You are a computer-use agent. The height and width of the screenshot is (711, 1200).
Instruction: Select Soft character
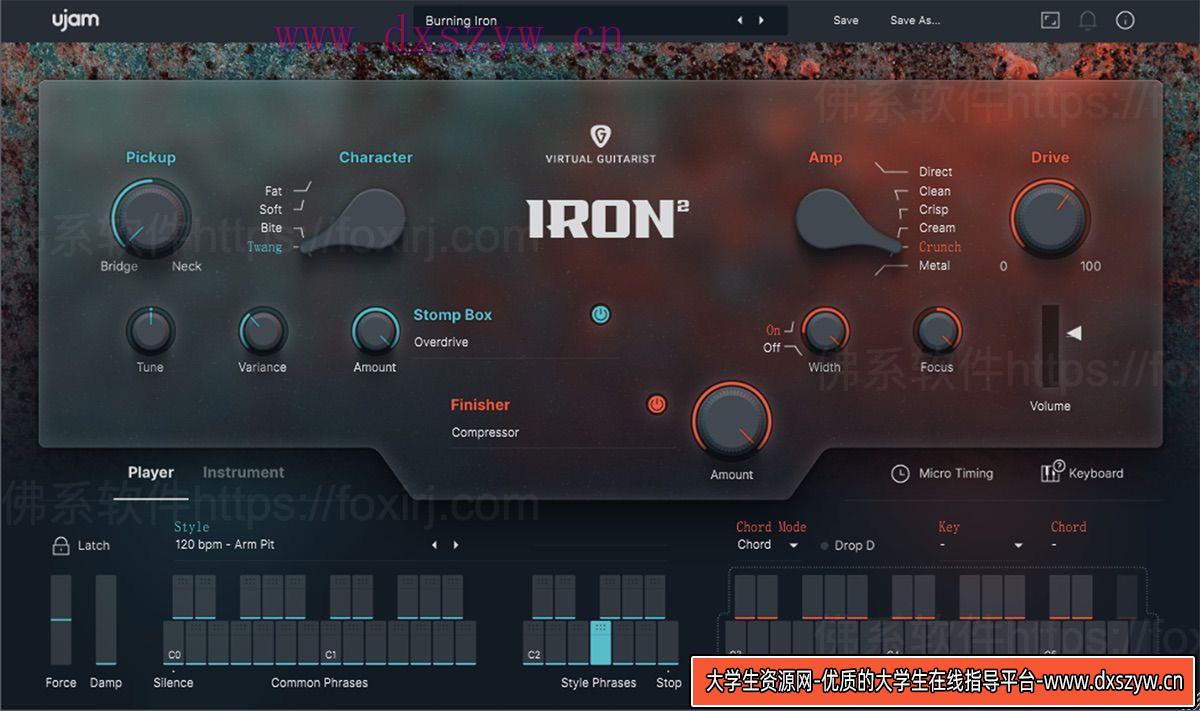point(271,210)
